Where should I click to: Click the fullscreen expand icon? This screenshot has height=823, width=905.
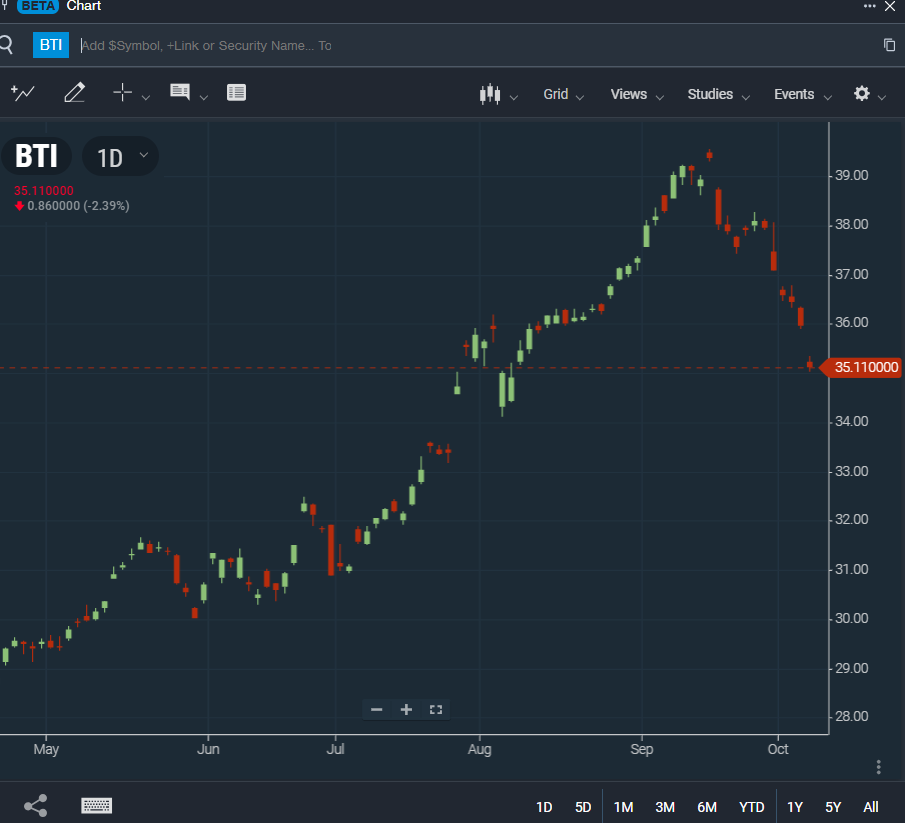tap(436, 709)
